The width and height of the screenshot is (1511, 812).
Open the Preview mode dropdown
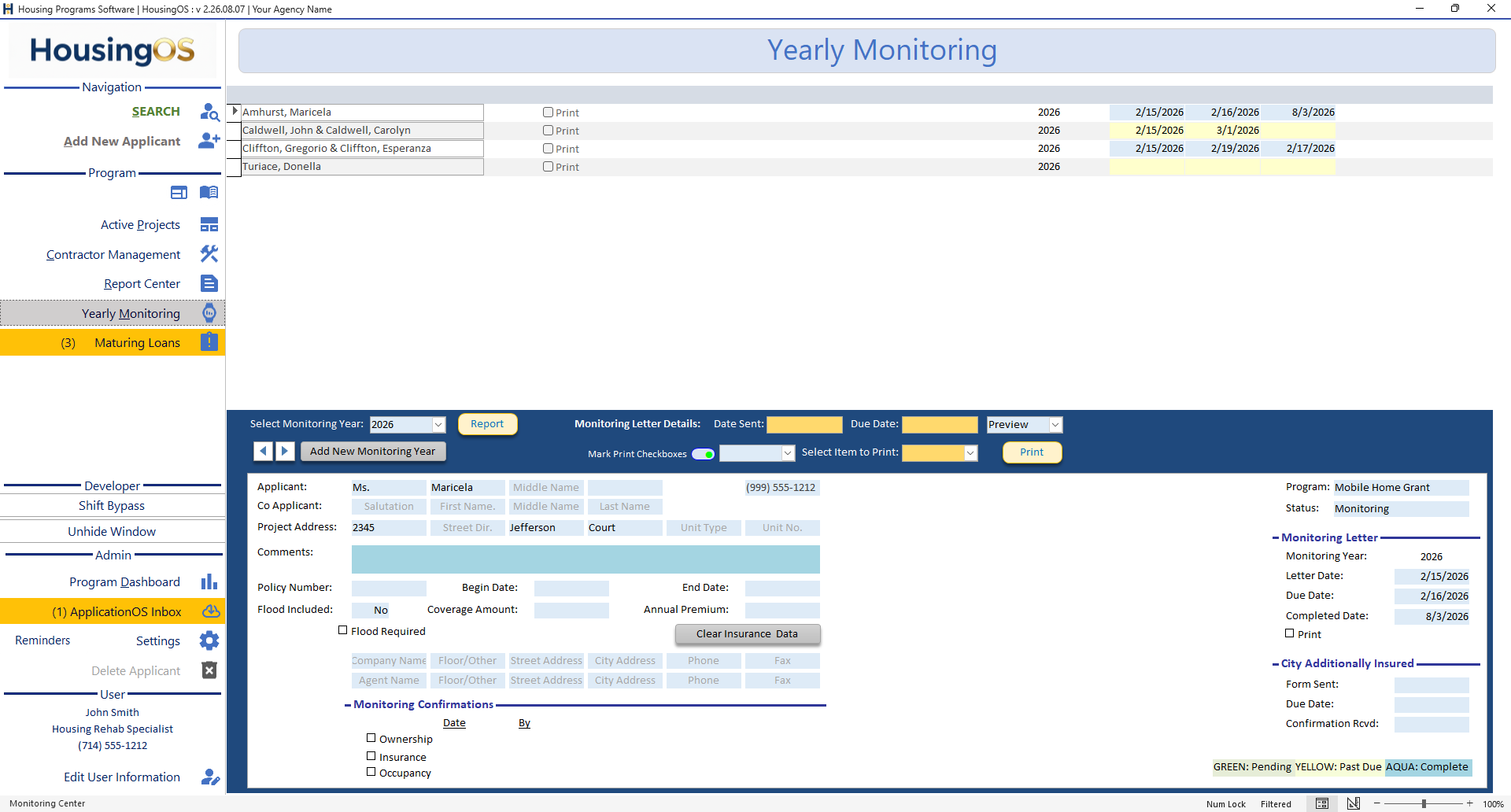coord(1055,425)
